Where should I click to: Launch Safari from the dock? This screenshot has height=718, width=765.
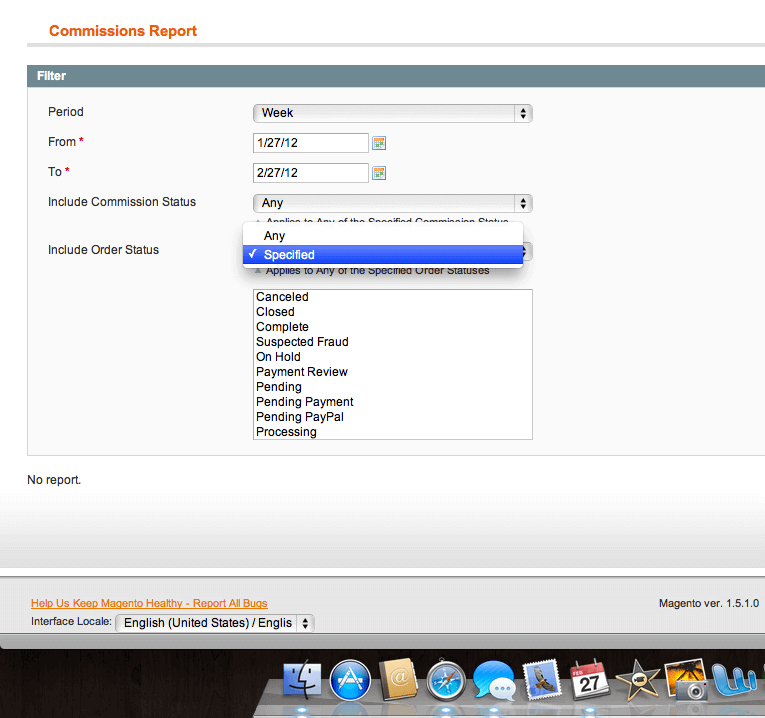click(x=446, y=682)
